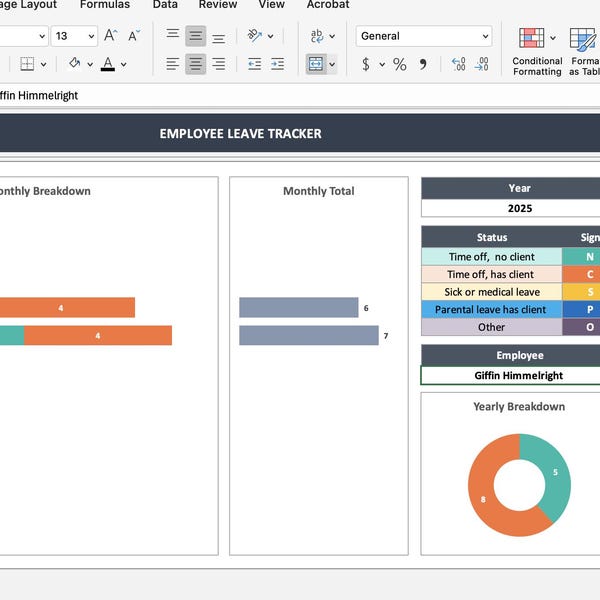Open Merge & Center dropdown arrow
The width and height of the screenshot is (600, 600).
coord(332,64)
